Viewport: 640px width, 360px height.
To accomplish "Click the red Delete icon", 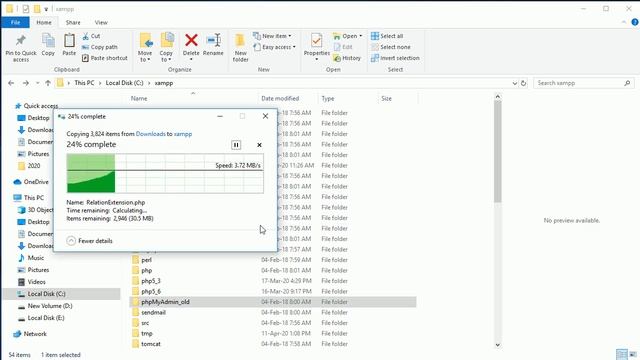I will point(191,40).
